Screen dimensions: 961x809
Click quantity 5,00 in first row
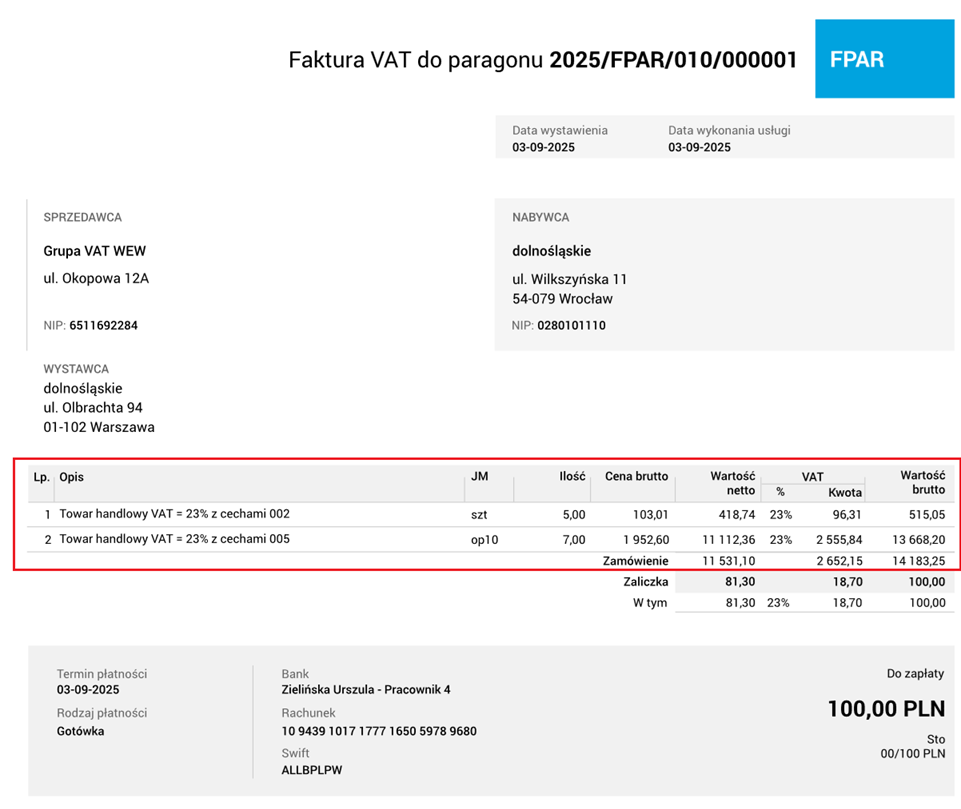coord(574,515)
